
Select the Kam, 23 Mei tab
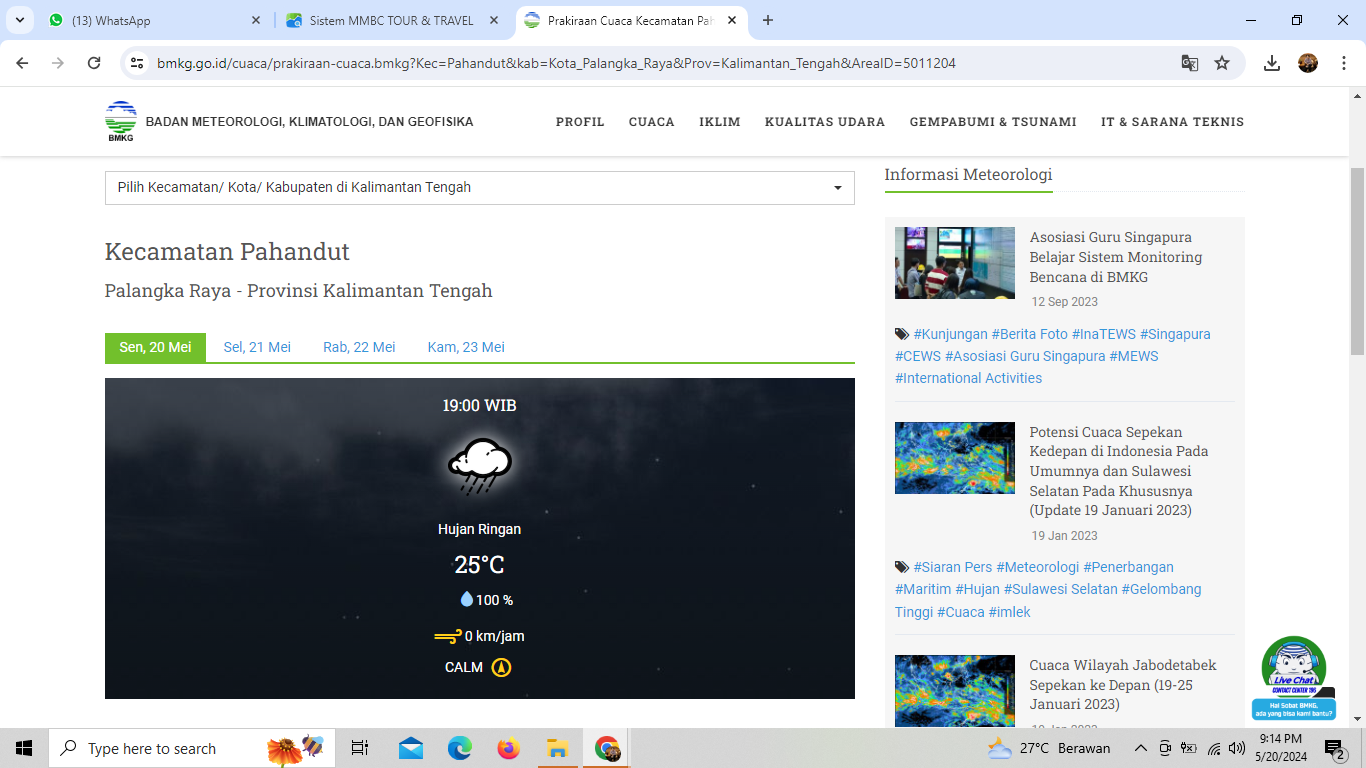click(466, 347)
